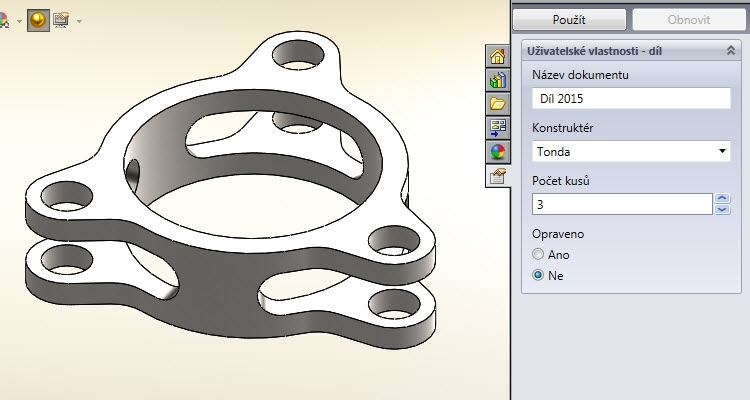Viewport: 750px width, 400px height.
Task: Click the Název dokumentu field with Díl 2015
Action: click(631, 99)
